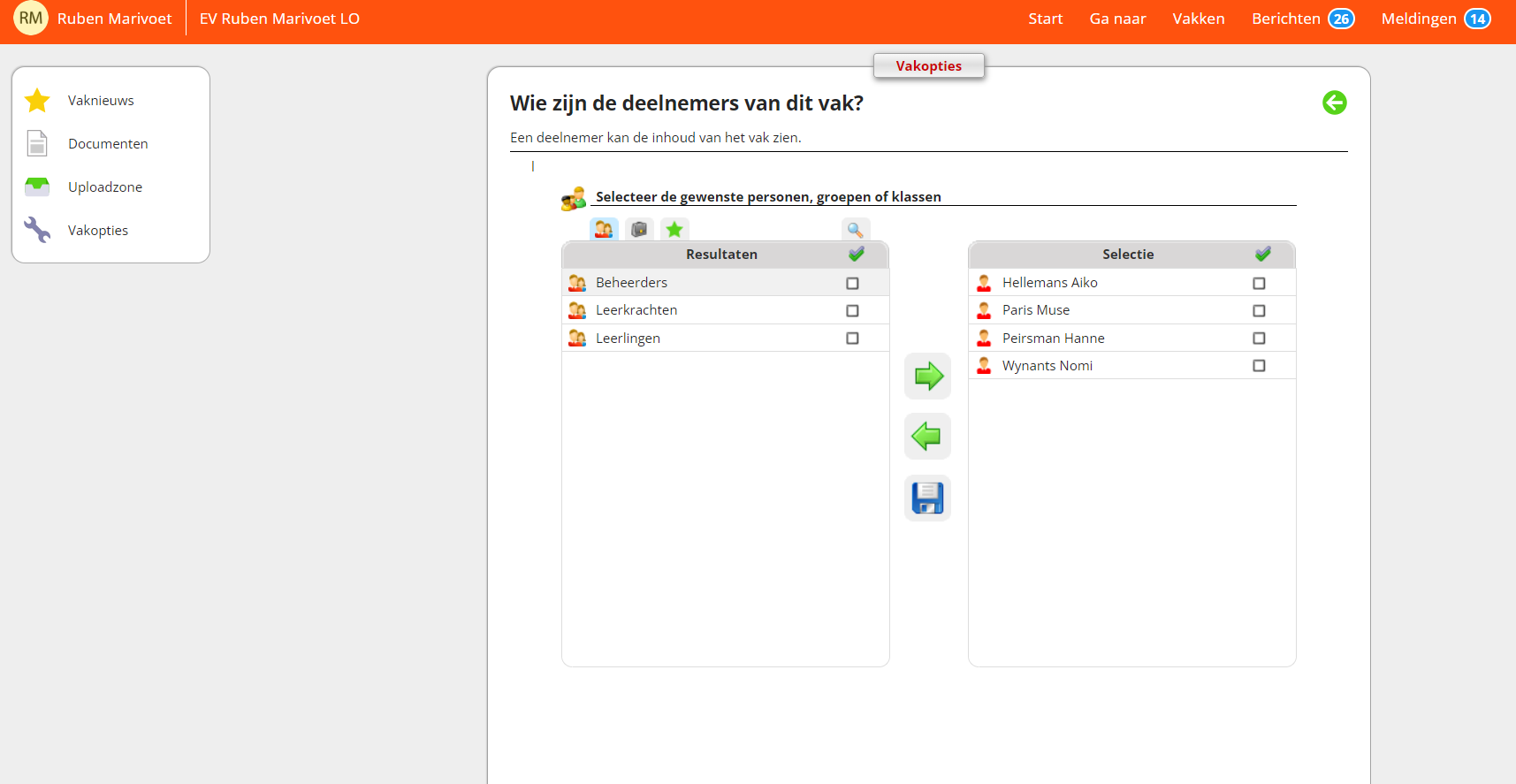Select the briefcase filter tab
This screenshot has height=784, width=1516.
click(639, 230)
